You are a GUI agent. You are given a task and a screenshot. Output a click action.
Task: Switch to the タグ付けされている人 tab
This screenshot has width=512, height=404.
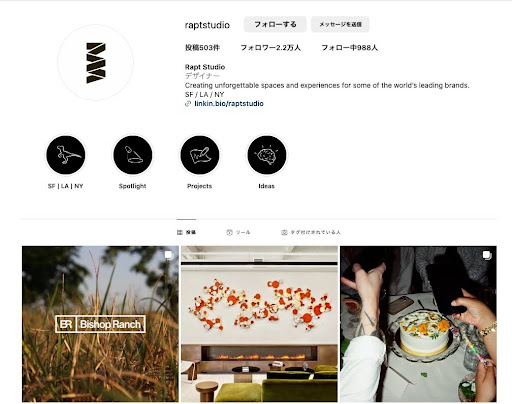(x=311, y=232)
